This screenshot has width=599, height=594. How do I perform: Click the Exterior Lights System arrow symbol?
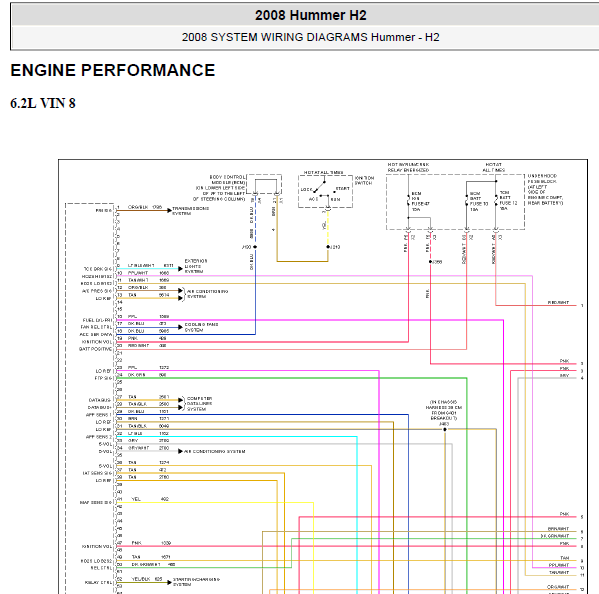(x=180, y=269)
